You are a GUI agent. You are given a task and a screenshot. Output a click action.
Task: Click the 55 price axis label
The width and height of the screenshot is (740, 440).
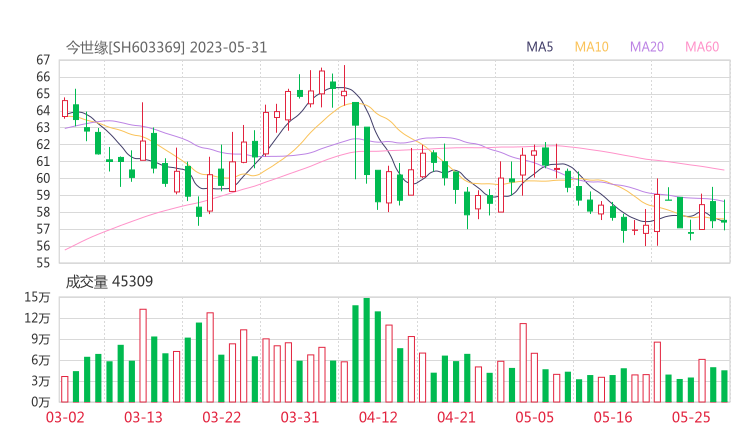pyautogui.click(x=43, y=263)
